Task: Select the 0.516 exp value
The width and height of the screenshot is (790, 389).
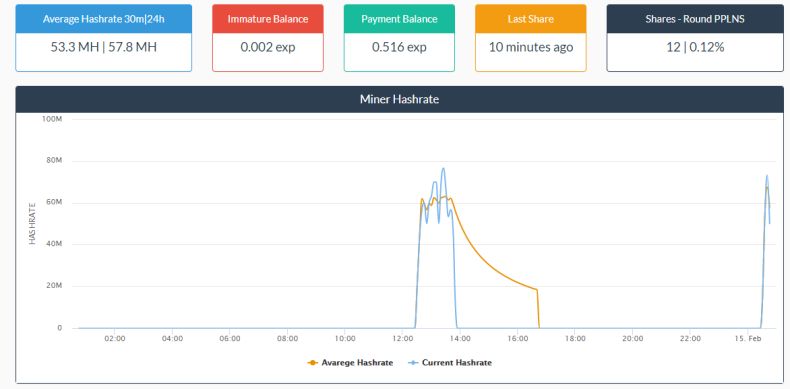Action: click(399, 47)
